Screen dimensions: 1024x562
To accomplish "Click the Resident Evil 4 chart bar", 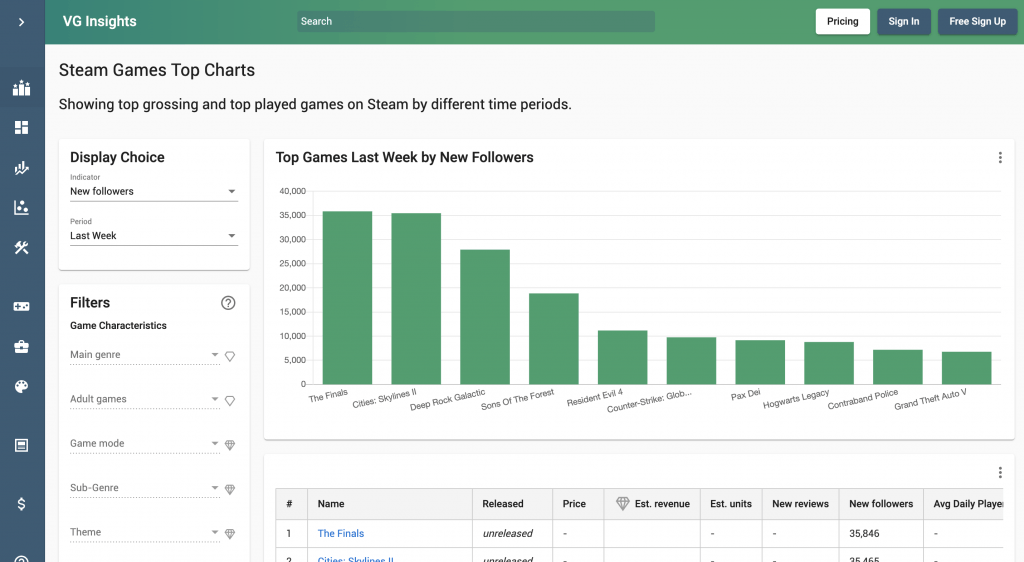I will (622, 358).
